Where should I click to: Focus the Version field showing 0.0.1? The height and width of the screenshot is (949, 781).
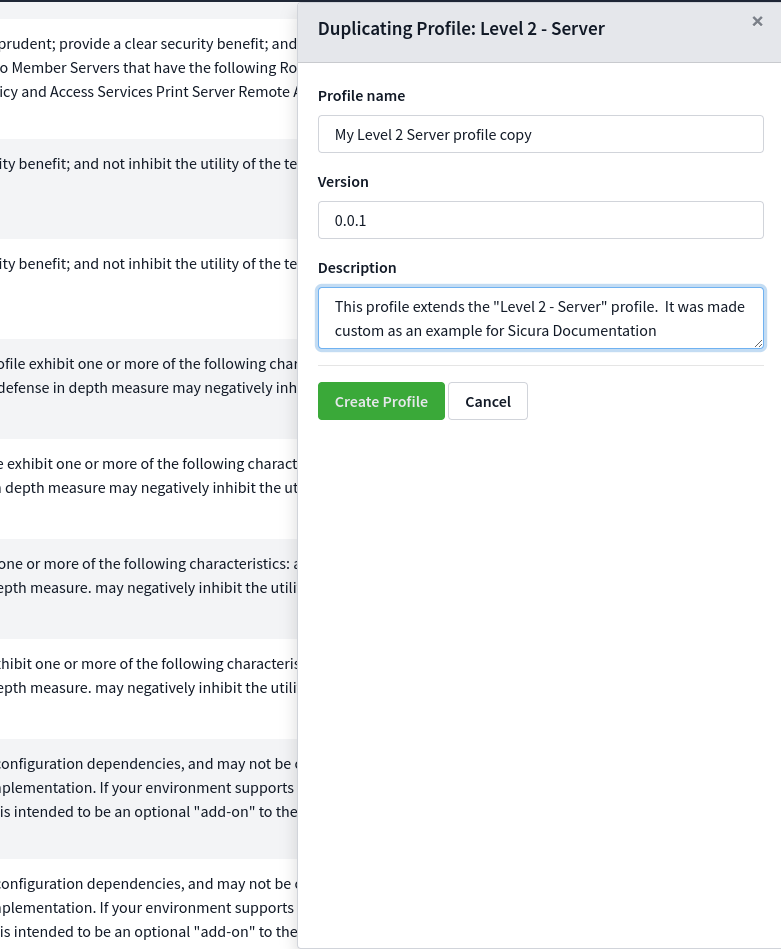[x=540, y=220]
